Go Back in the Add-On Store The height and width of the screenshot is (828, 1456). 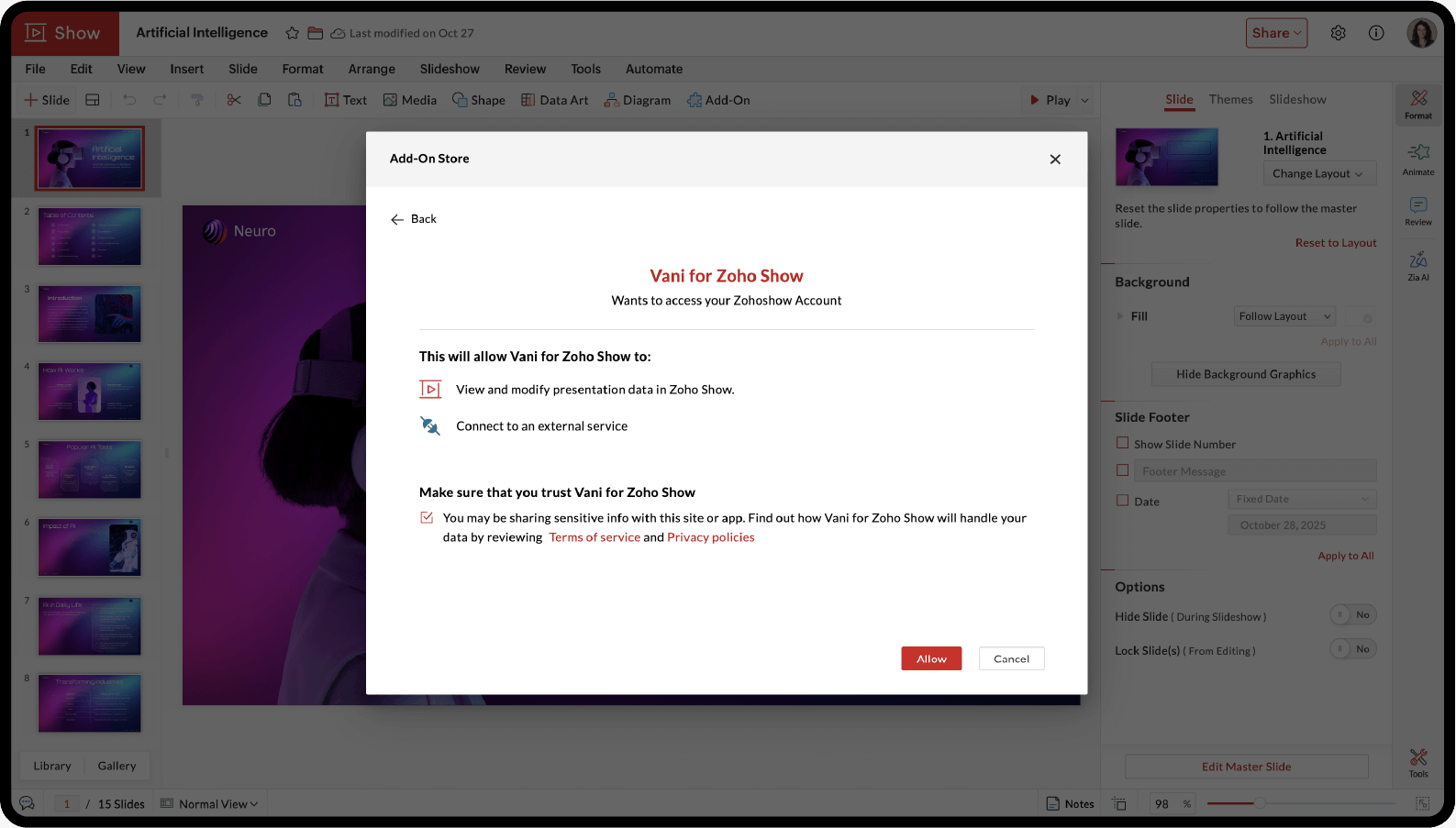(414, 219)
